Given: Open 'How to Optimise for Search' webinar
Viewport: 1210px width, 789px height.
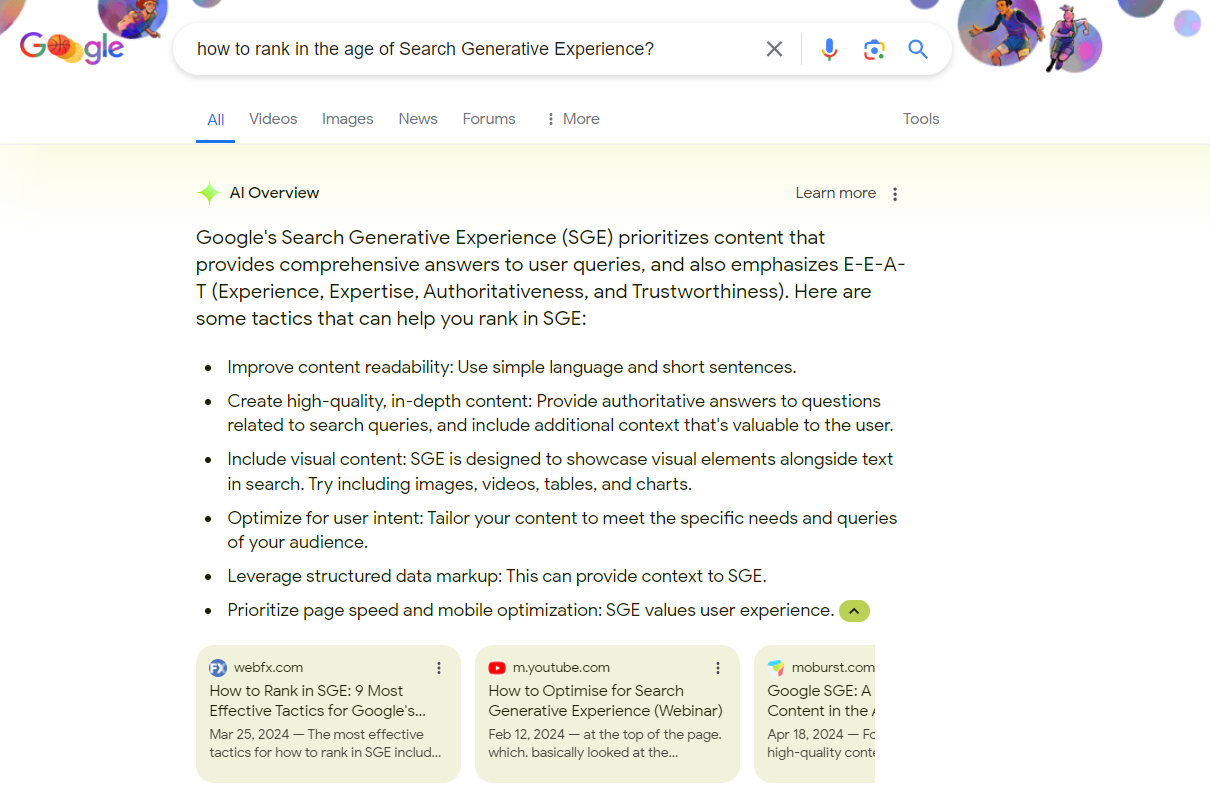Looking at the screenshot, I should click(606, 701).
